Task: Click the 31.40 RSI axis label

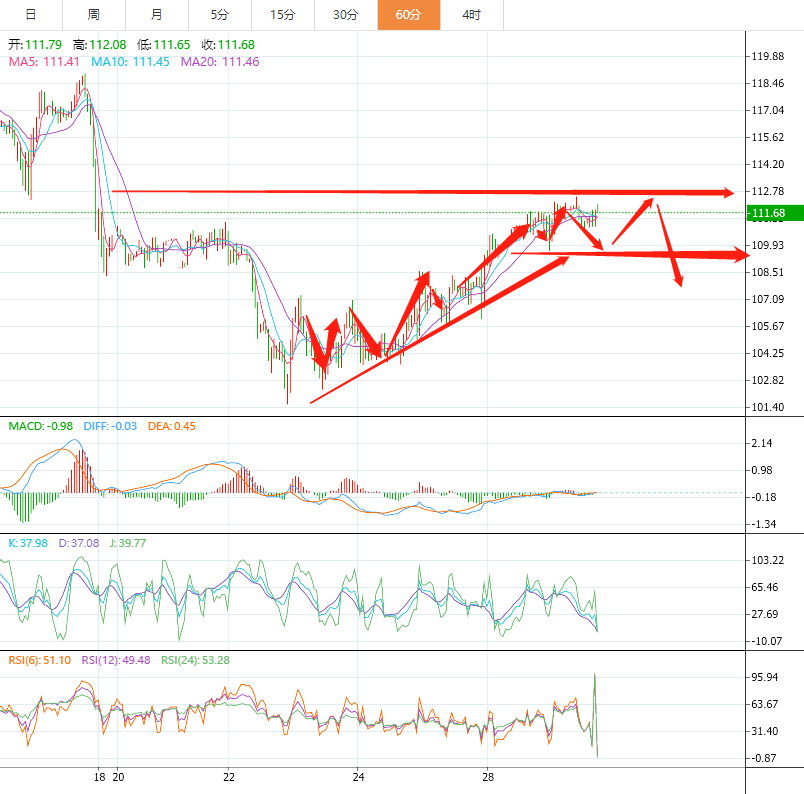Action: coord(765,731)
